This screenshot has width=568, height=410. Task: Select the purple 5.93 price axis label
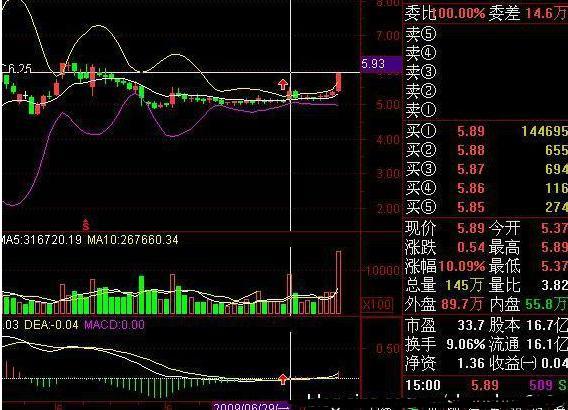[x=381, y=64]
